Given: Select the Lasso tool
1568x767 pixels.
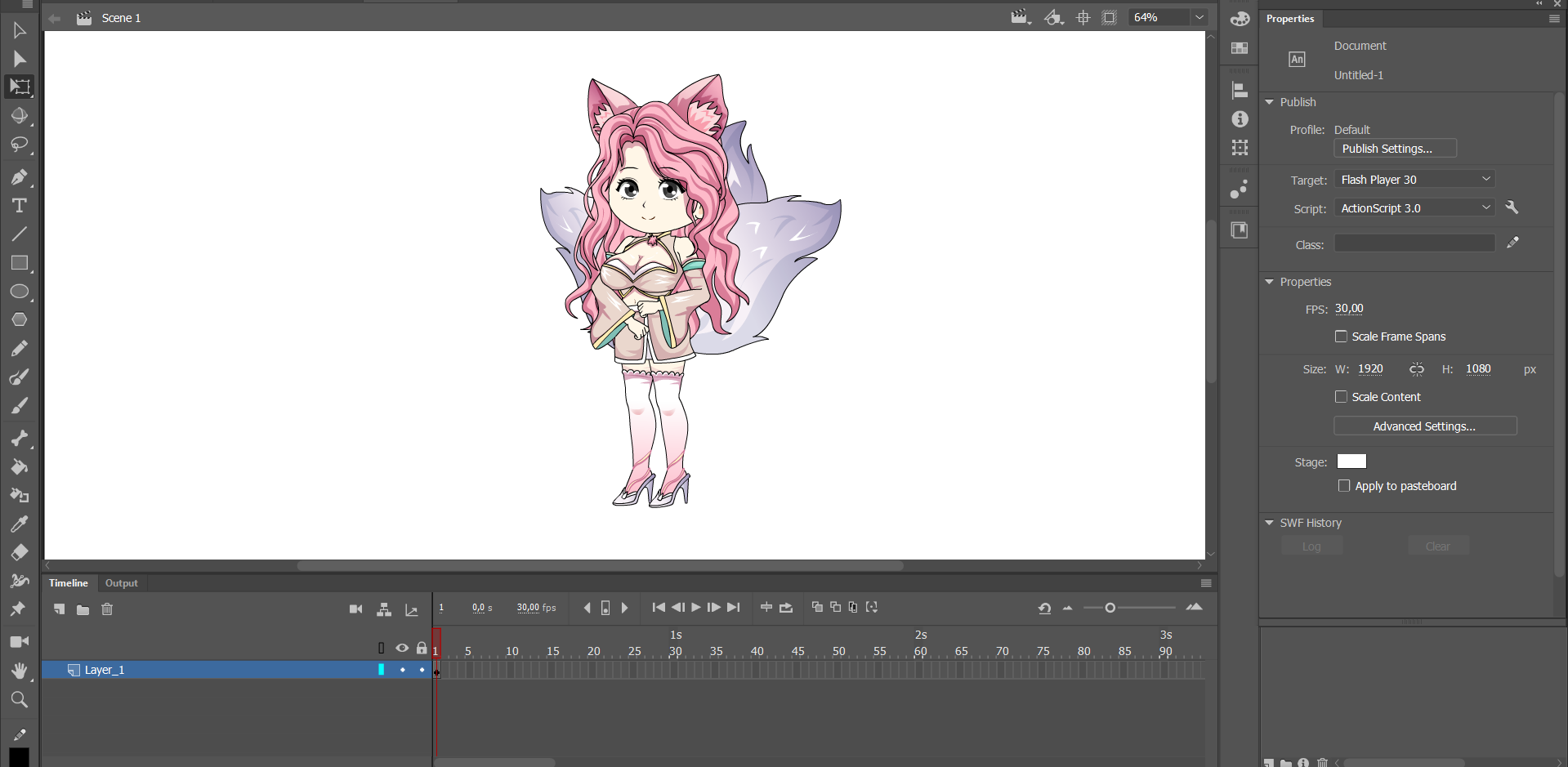Looking at the screenshot, I should pyautogui.click(x=20, y=145).
